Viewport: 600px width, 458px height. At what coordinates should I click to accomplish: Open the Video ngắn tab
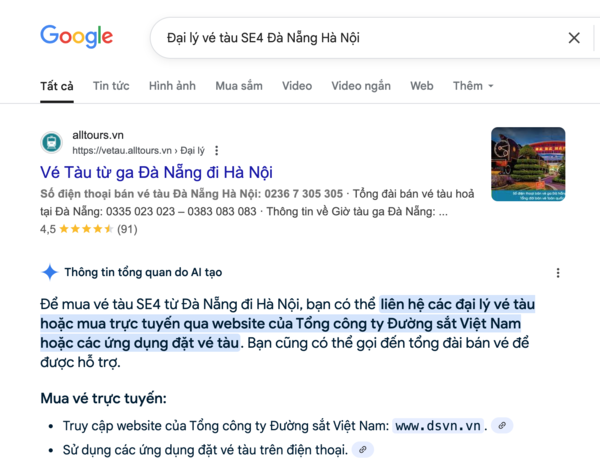(x=361, y=86)
